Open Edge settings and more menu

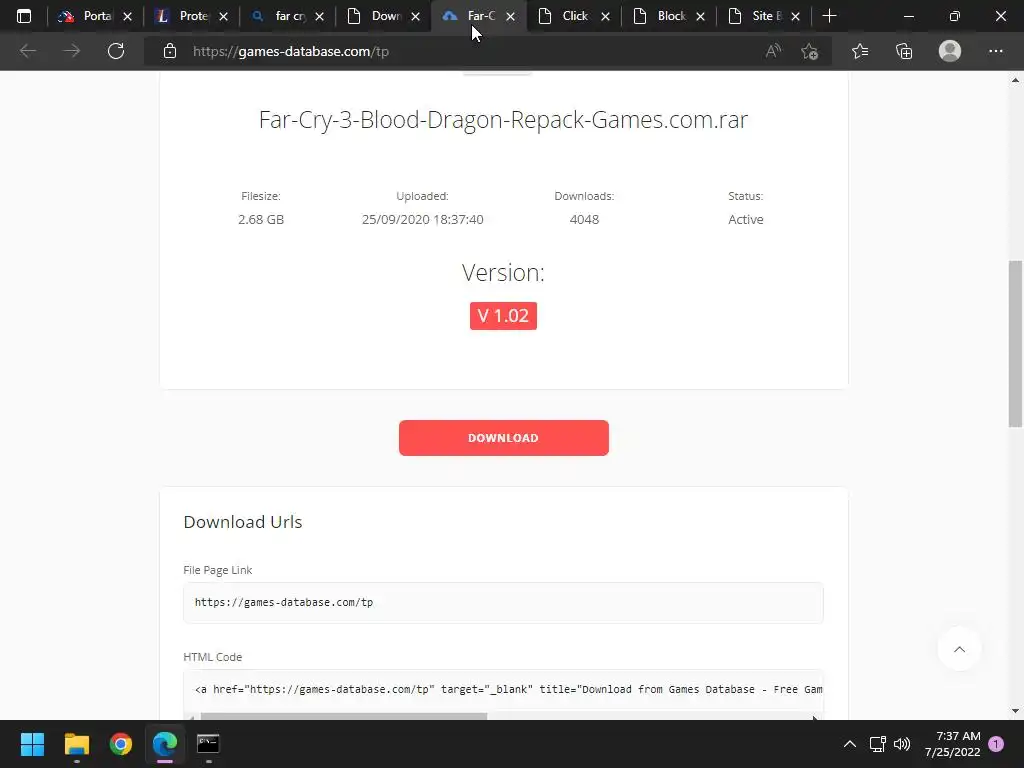pos(995,51)
